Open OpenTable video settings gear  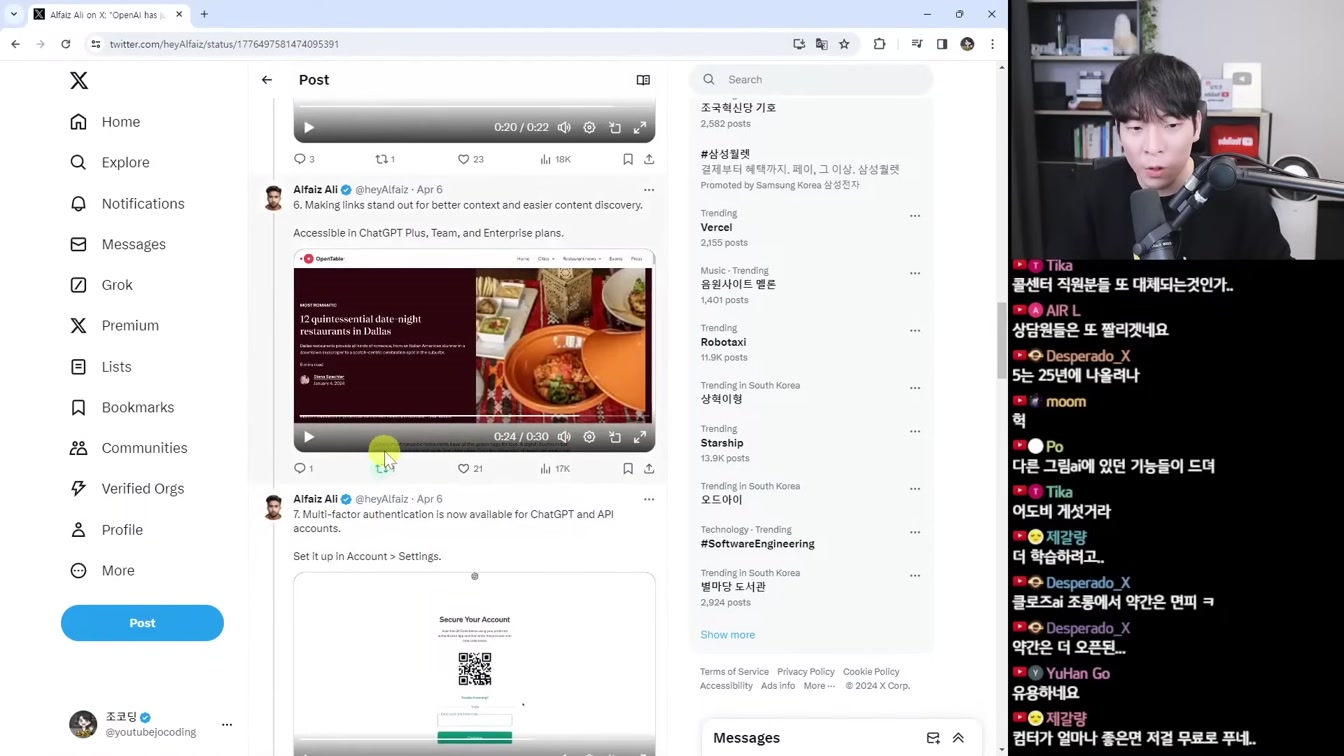589,437
